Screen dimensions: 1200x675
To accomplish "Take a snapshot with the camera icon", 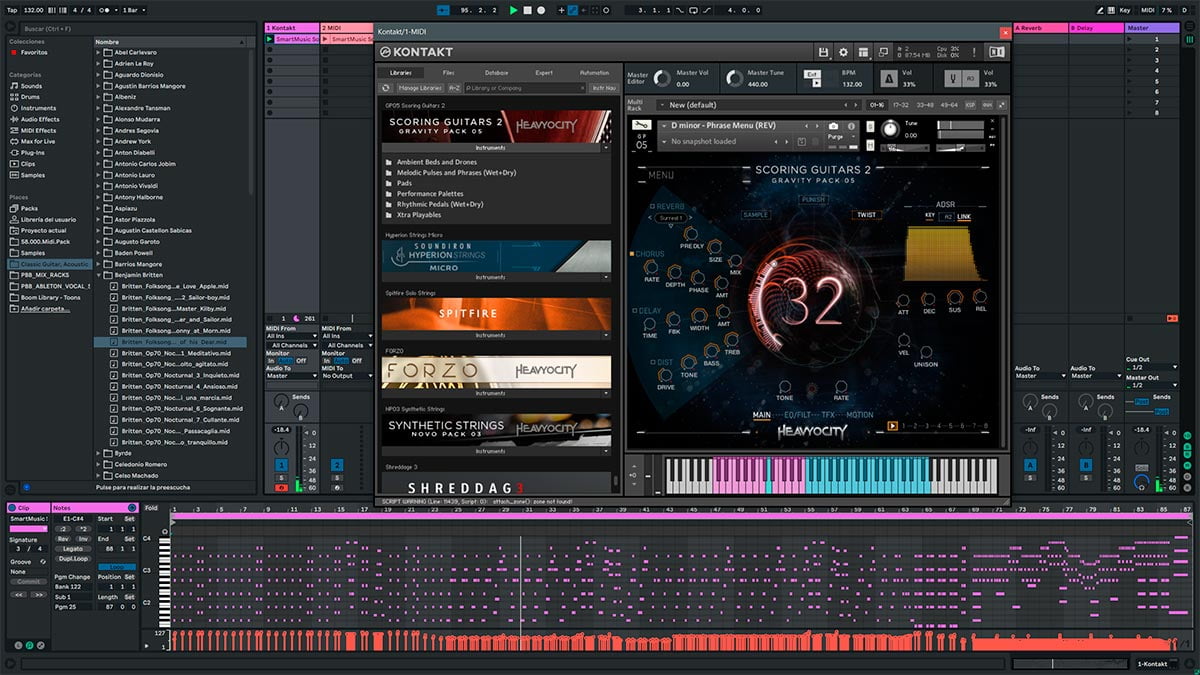I will [x=833, y=127].
